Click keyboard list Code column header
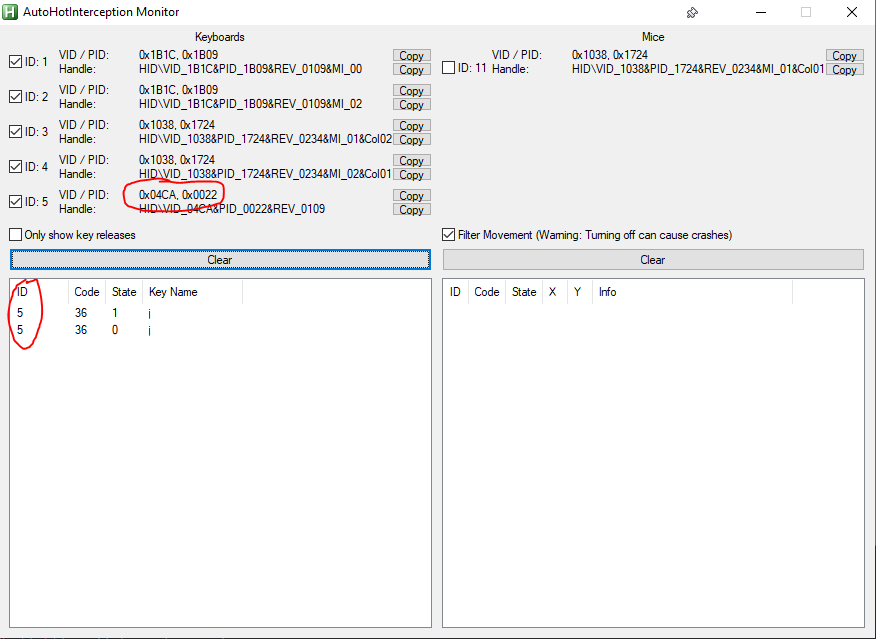876x639 pixels. 87,292
